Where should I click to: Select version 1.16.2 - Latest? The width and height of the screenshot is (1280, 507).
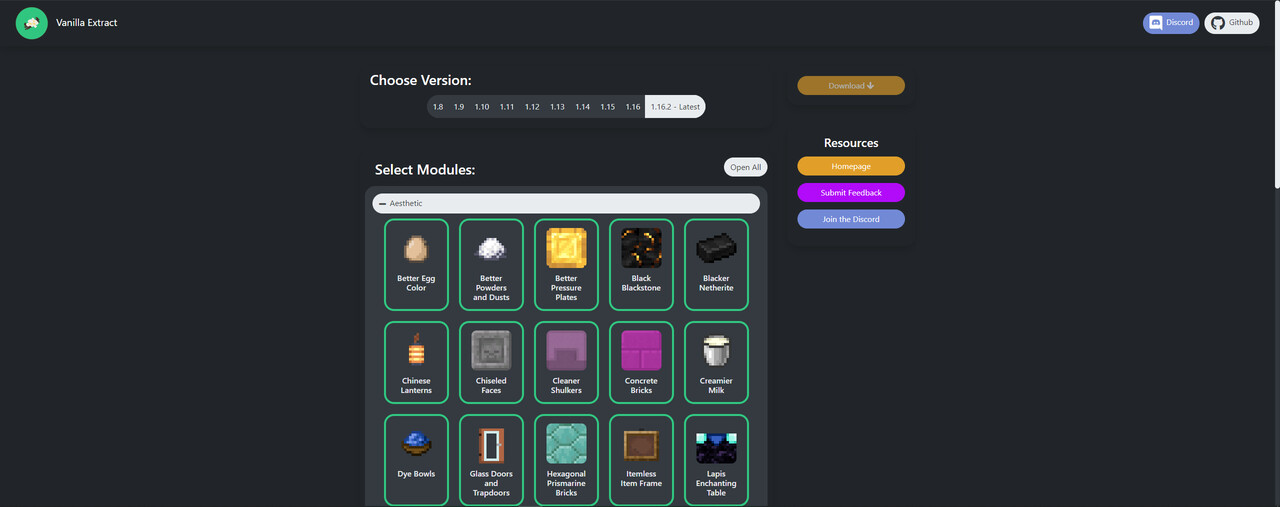point(675,107)
